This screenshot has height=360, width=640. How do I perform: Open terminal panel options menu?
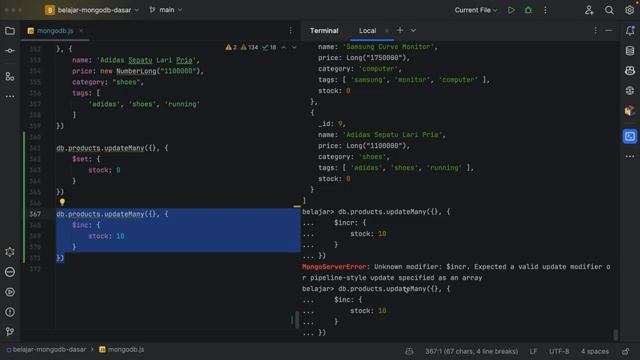(x=596, y=31)
